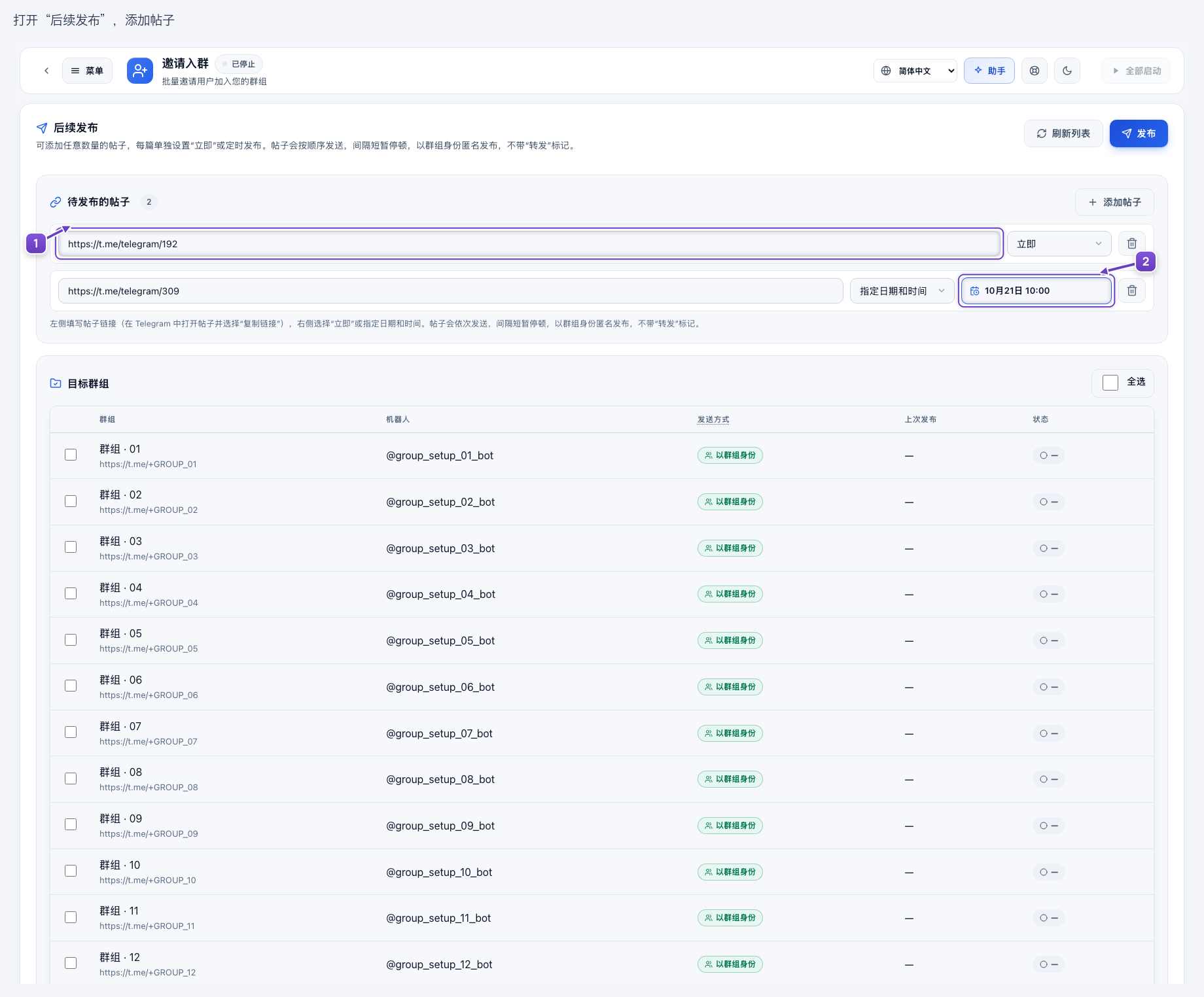Select checkbox for 群组 · 01
This screenshot has width=1204, height=997.
click(71, 455)
